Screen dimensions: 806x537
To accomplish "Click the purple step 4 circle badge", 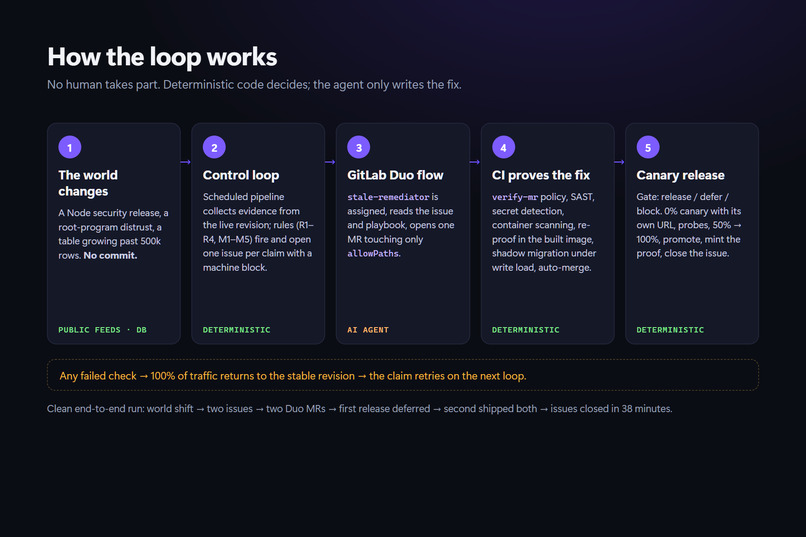I will pyautogui.click(x=504, y=147).
